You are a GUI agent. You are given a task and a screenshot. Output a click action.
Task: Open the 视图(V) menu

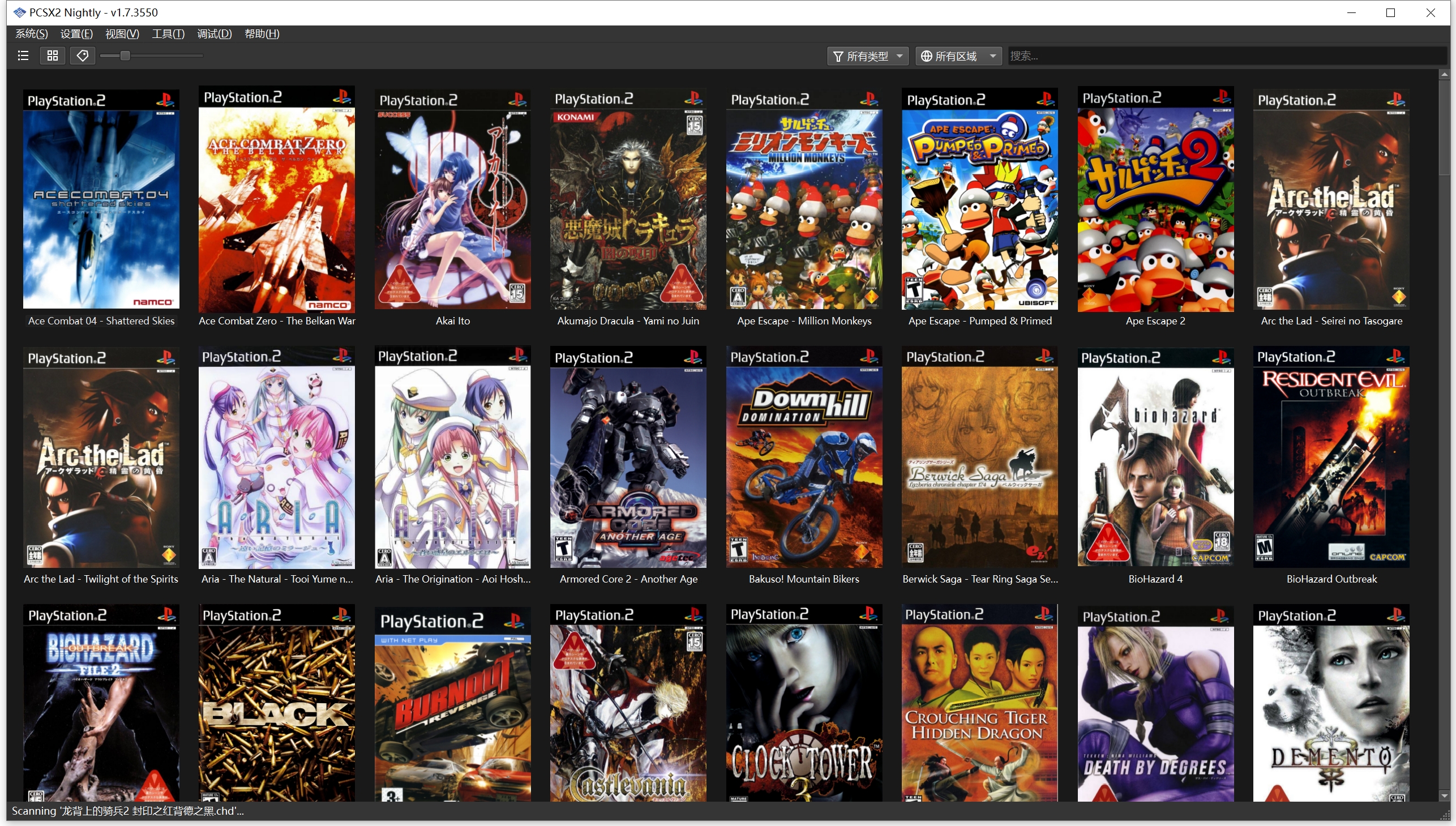tap(122, 34)
